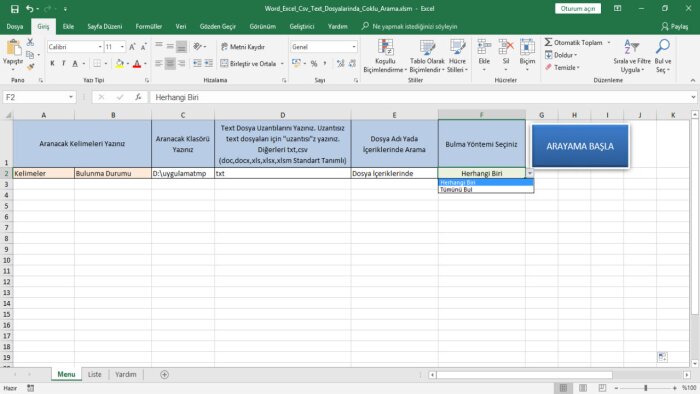This screenshot has height=394, width=700.
Task: Cut the selection with the scissors icon
Action: (x=30, y=42)
